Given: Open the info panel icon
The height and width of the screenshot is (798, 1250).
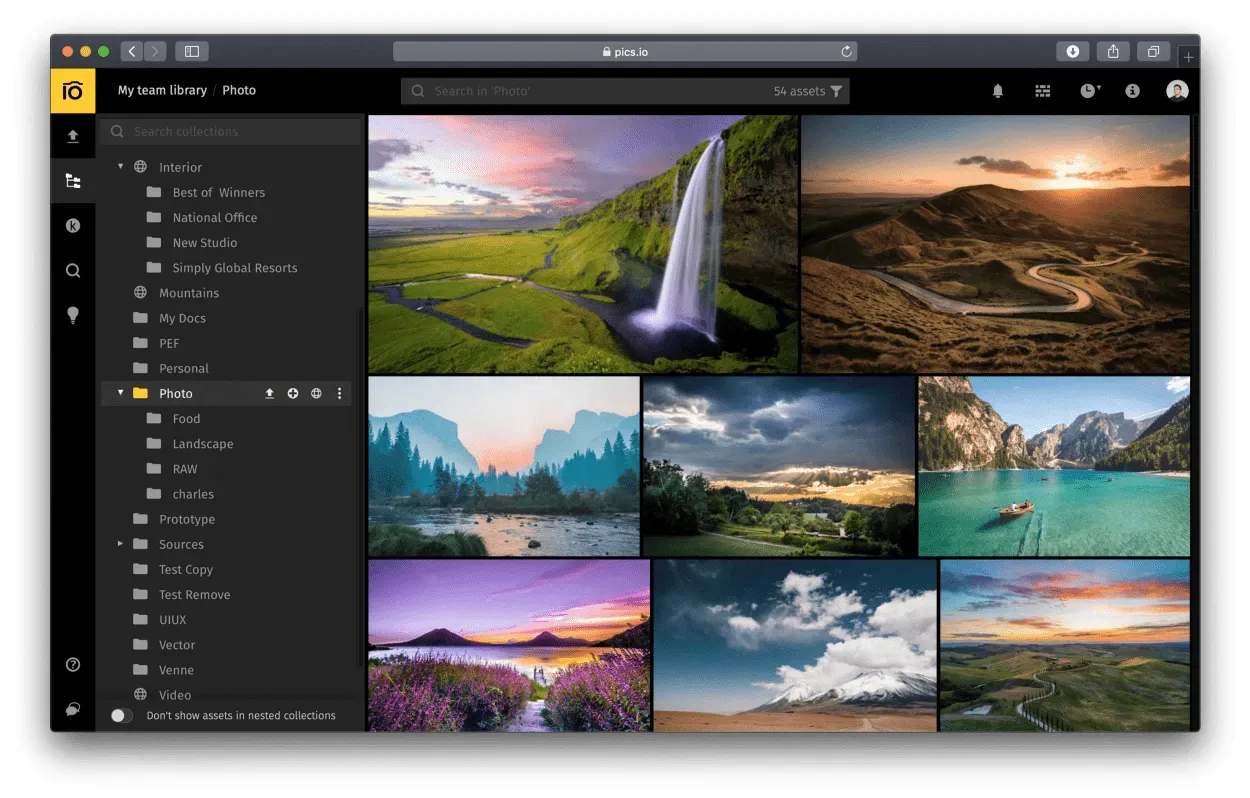Looking at the screenshot, I should (1132, 90).
